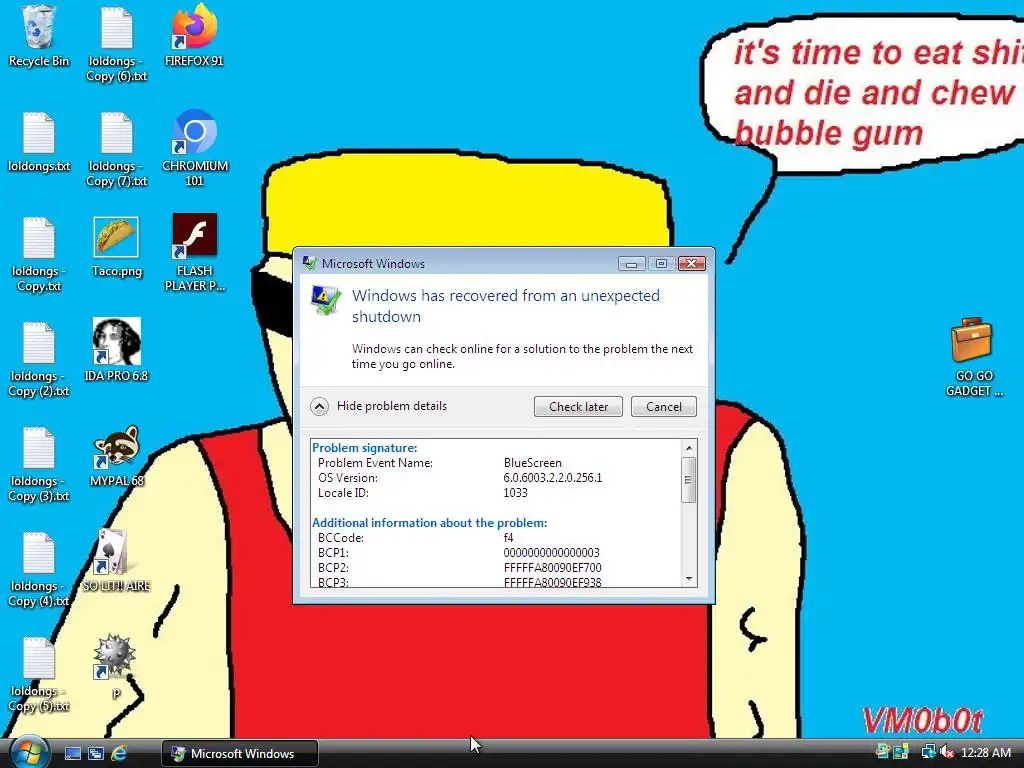Click the details scrollbar up arrow
The width and height of the screenshot is (1024, 768).
point(689,448)
